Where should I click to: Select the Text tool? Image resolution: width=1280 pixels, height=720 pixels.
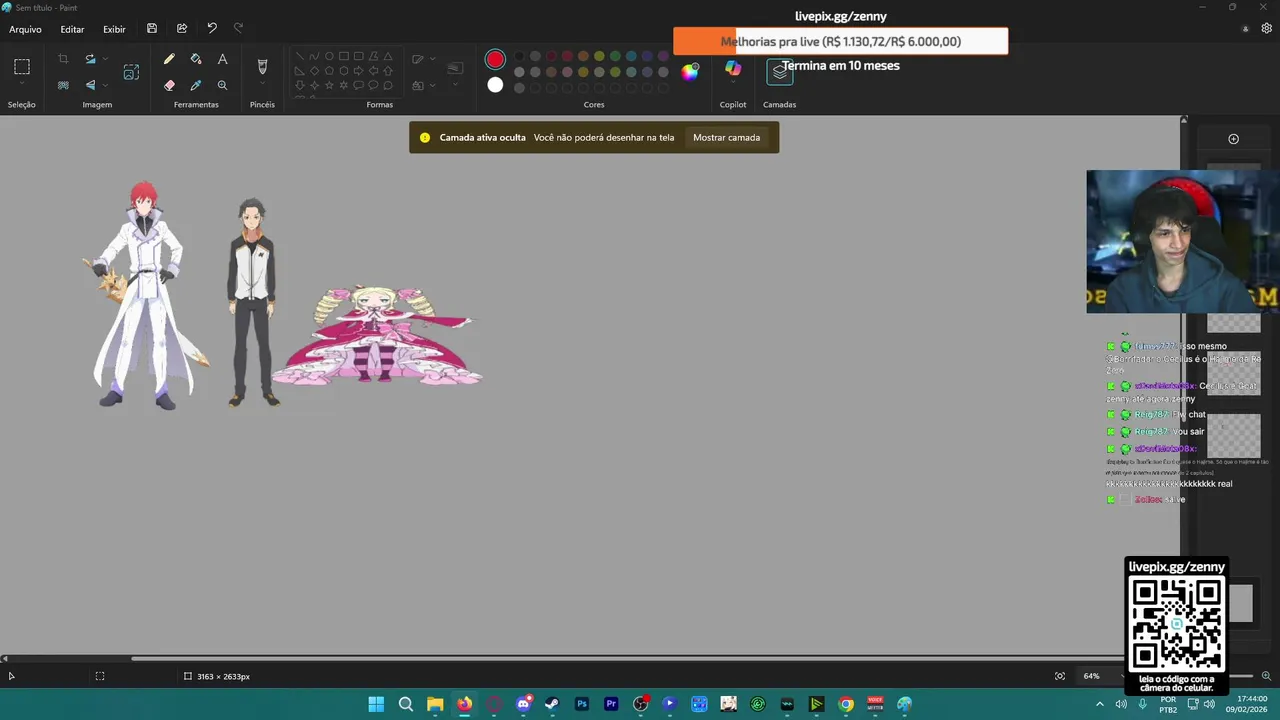coord(222,59)
